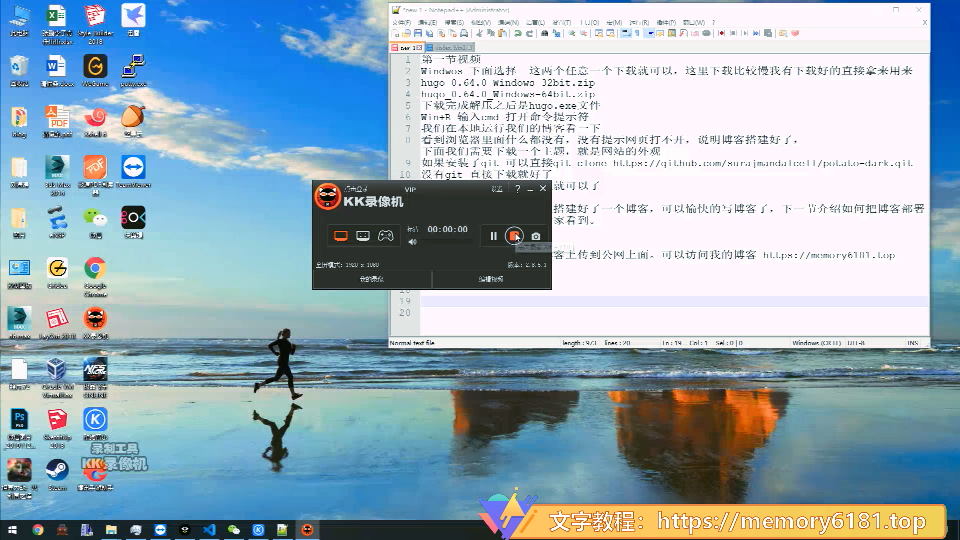Click into line 19 of the Notepad++ editor
Viewport: 960px width, 540px height.
coord(673,301)
